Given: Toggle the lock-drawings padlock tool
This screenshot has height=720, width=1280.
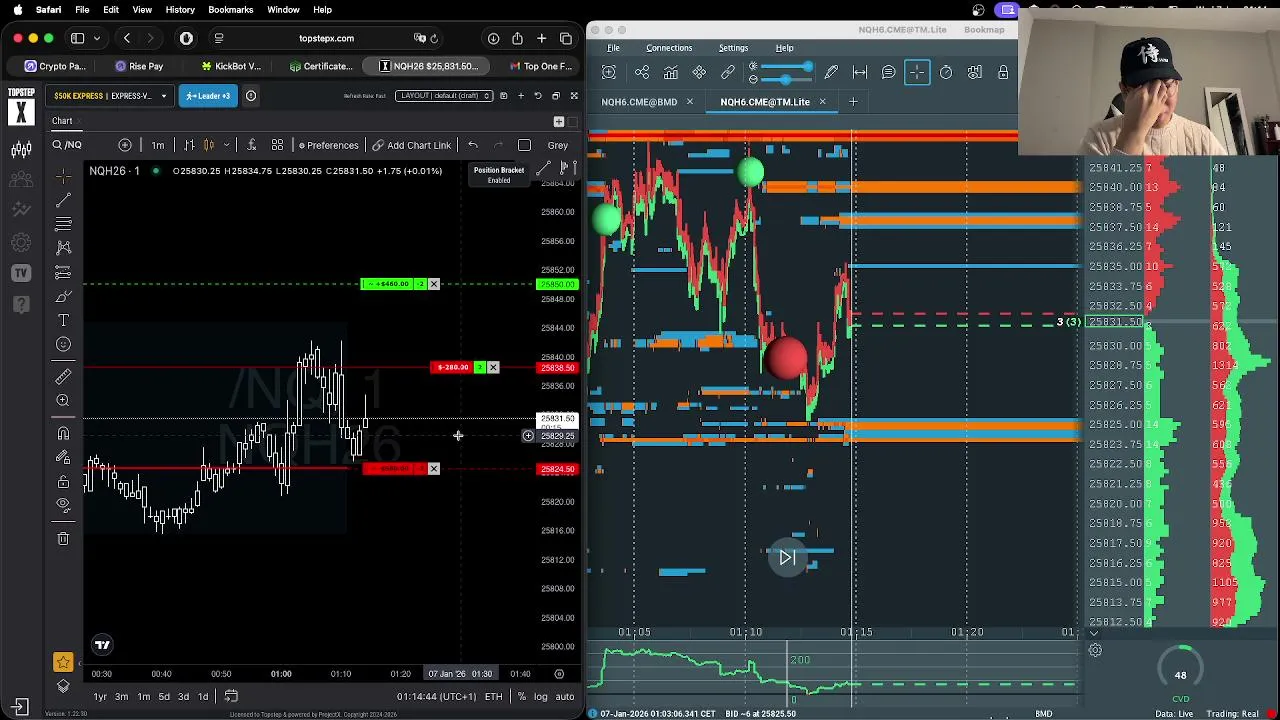Looking at the screenshot, I should coord(63,481).
